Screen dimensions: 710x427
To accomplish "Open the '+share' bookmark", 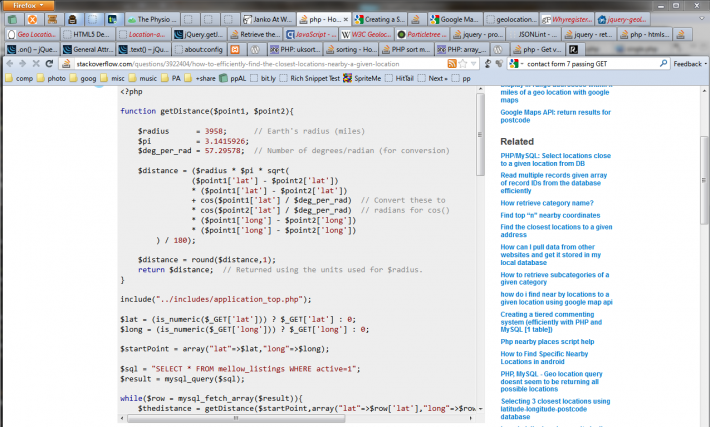I will pos(200,78).
